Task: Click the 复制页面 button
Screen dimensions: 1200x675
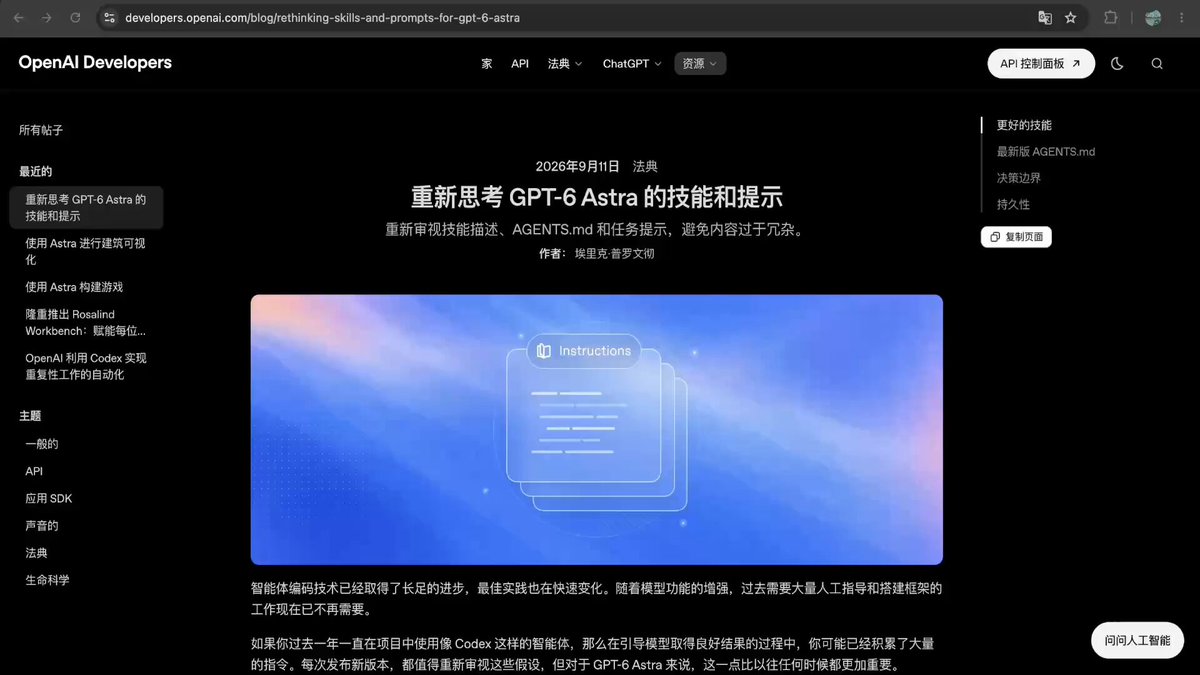Action: pyautogui.click(x=1016, y=237)
